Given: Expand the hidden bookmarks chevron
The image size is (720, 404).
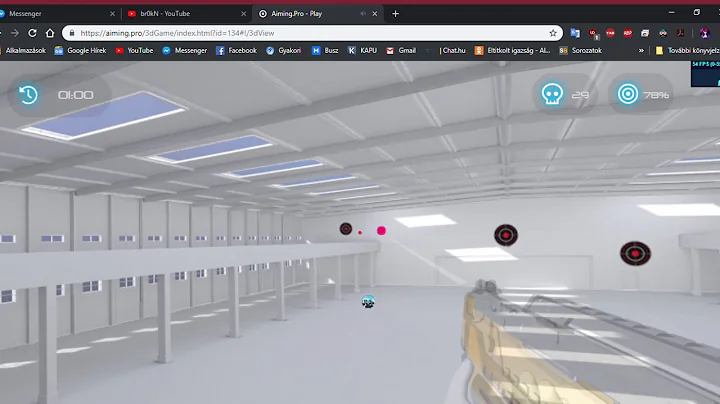Looking at the screenshot, I should coord(641,50).
